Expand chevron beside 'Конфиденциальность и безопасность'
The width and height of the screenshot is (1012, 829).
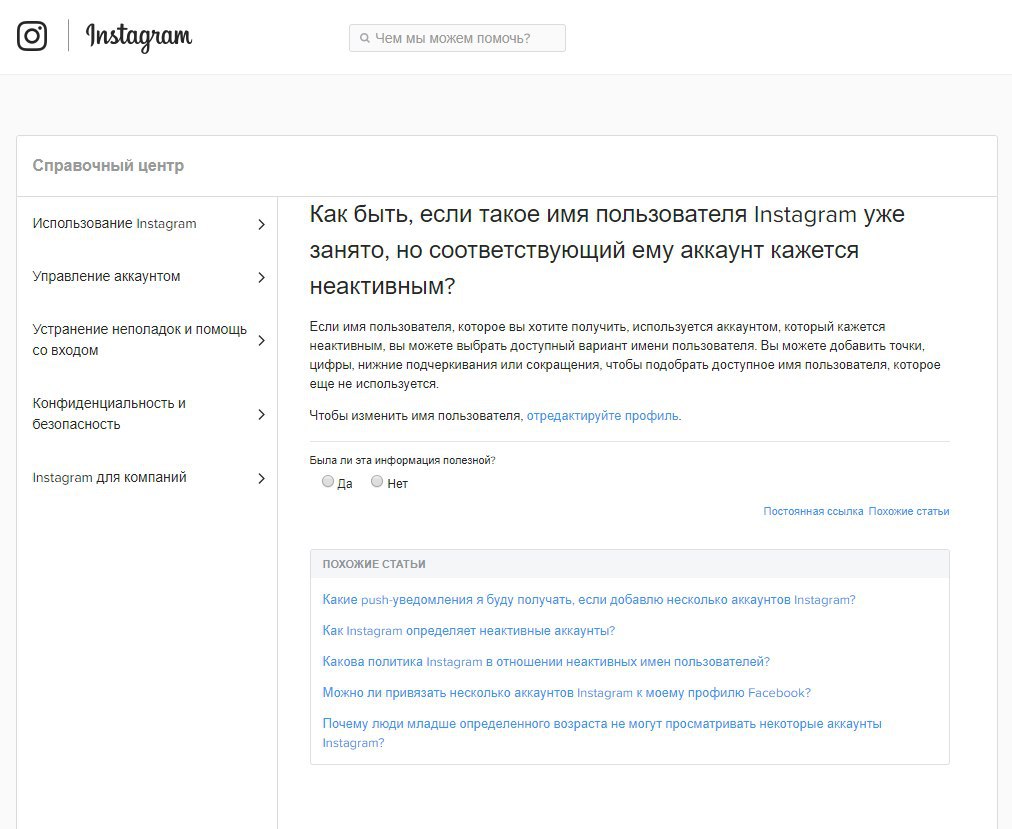pos(261,414)
